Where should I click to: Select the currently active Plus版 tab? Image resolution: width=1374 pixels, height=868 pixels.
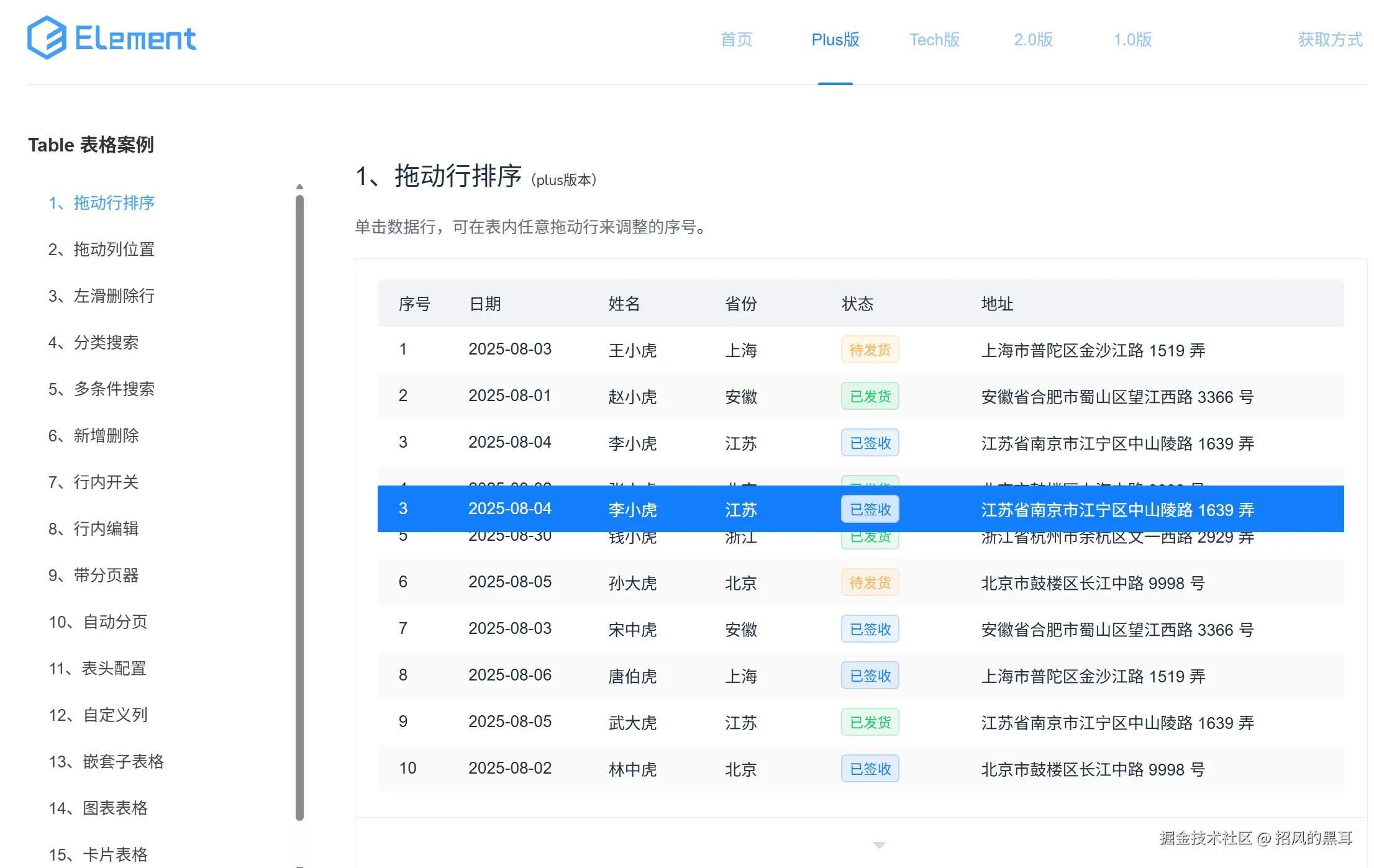(835, 39)
